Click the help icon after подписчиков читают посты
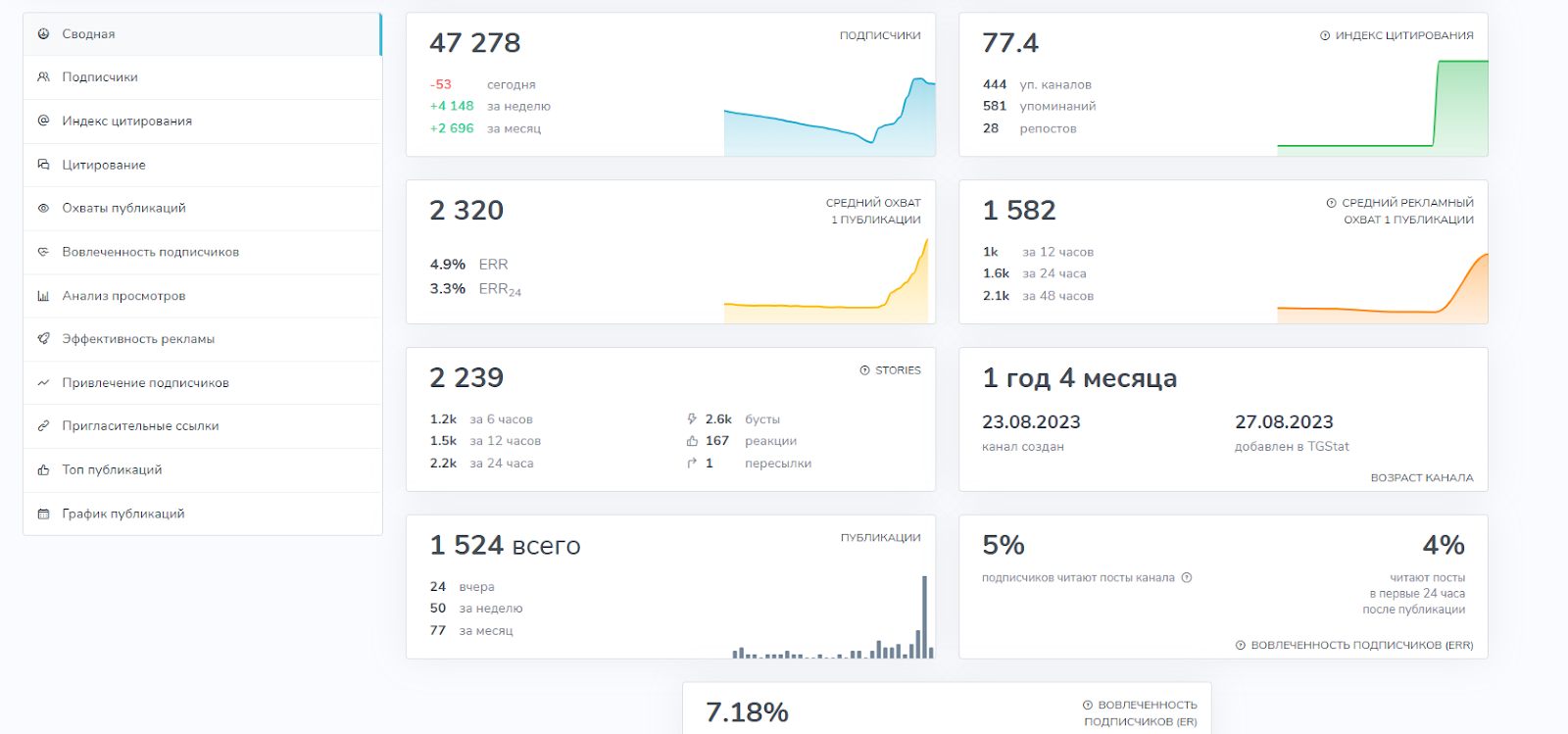Image resolution: width=1568 pixels, height=734 pixels. coord(1187,577)
